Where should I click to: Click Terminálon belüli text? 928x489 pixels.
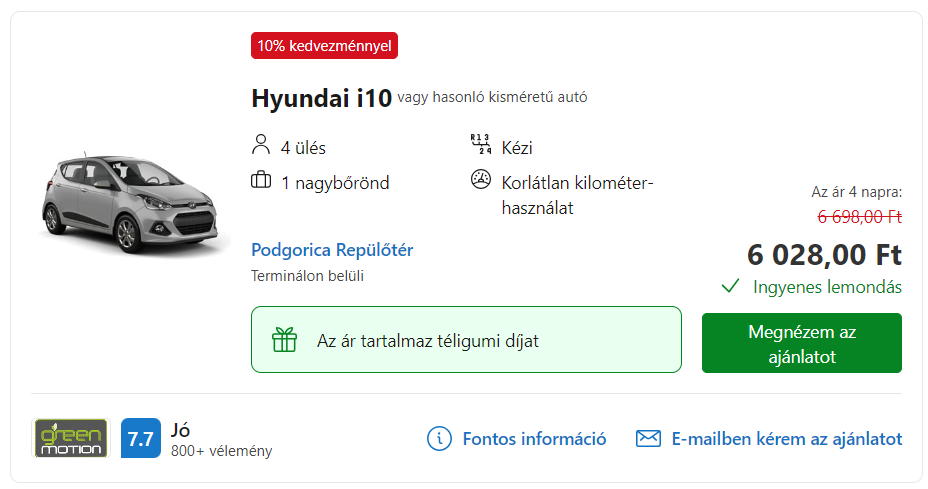[x=307, y=276]
